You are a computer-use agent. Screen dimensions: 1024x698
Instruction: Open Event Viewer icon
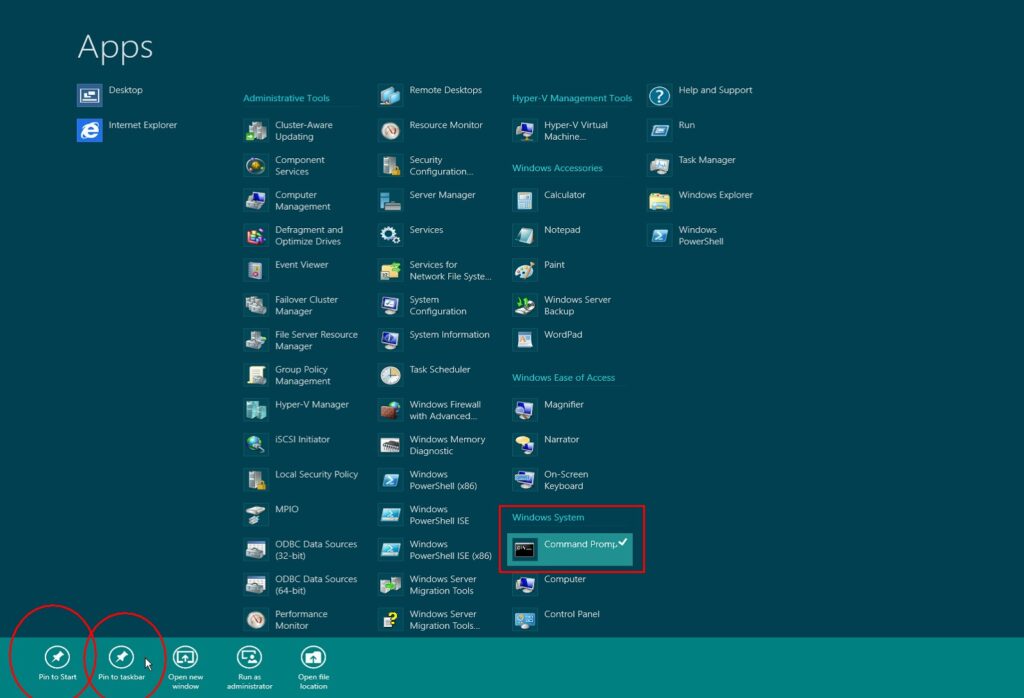click(256, 270)
